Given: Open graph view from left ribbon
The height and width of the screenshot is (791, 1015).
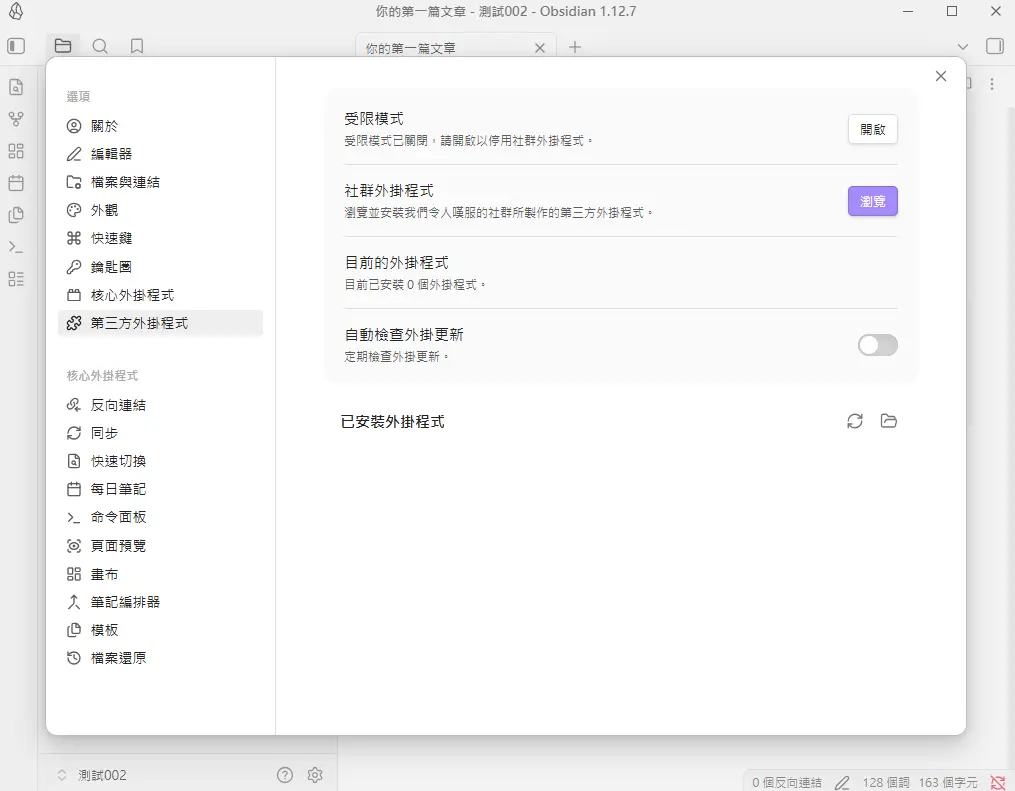Looking at the screenshot, I should tap(16, 119).
